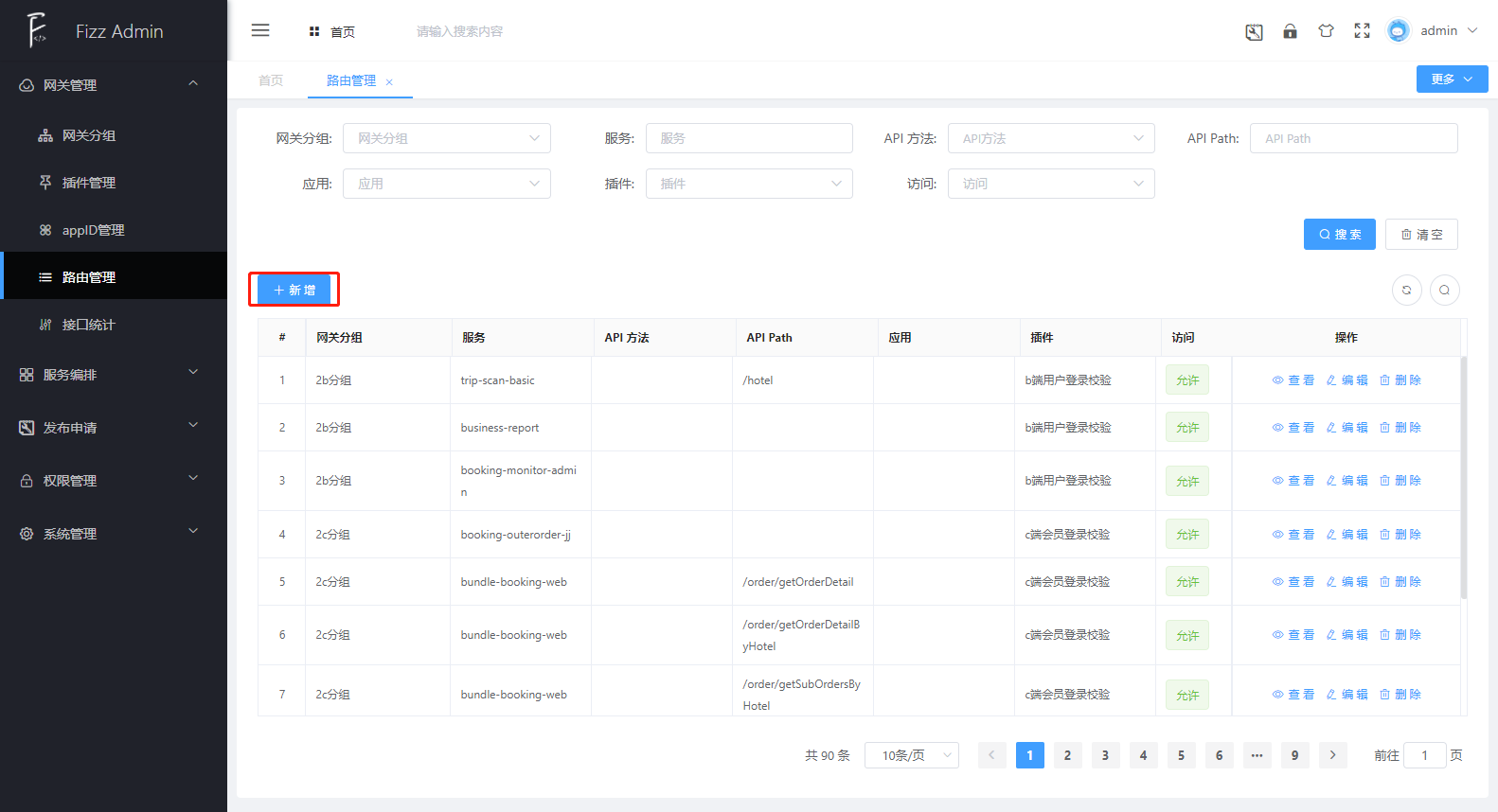The height and width of the screenshot is (812, 1498).
Task: Change the 10条/页 page size selector
Action: (911, 755)
